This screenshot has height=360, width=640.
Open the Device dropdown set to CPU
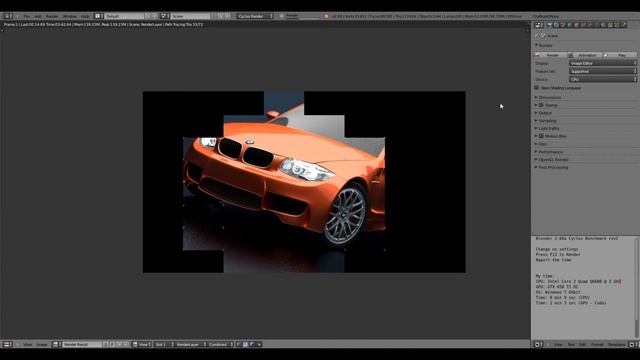(603, 80)
